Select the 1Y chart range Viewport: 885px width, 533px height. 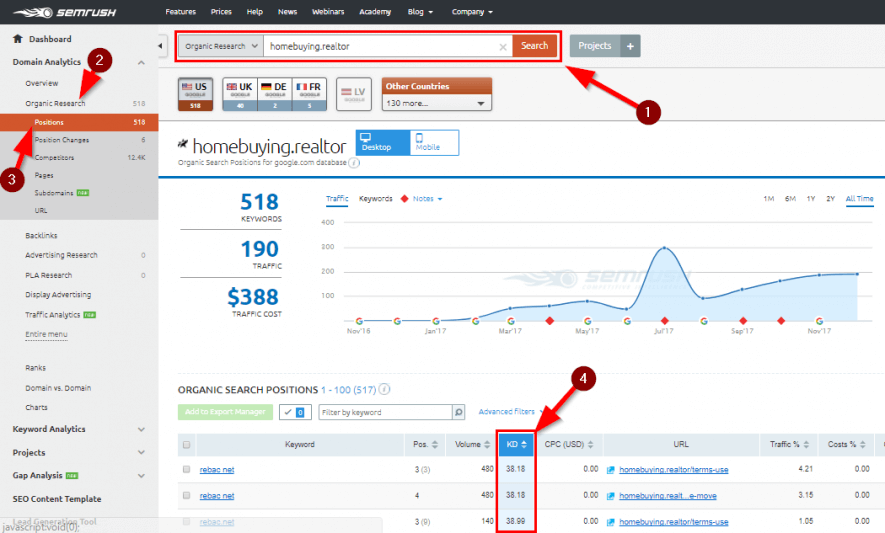810,199
